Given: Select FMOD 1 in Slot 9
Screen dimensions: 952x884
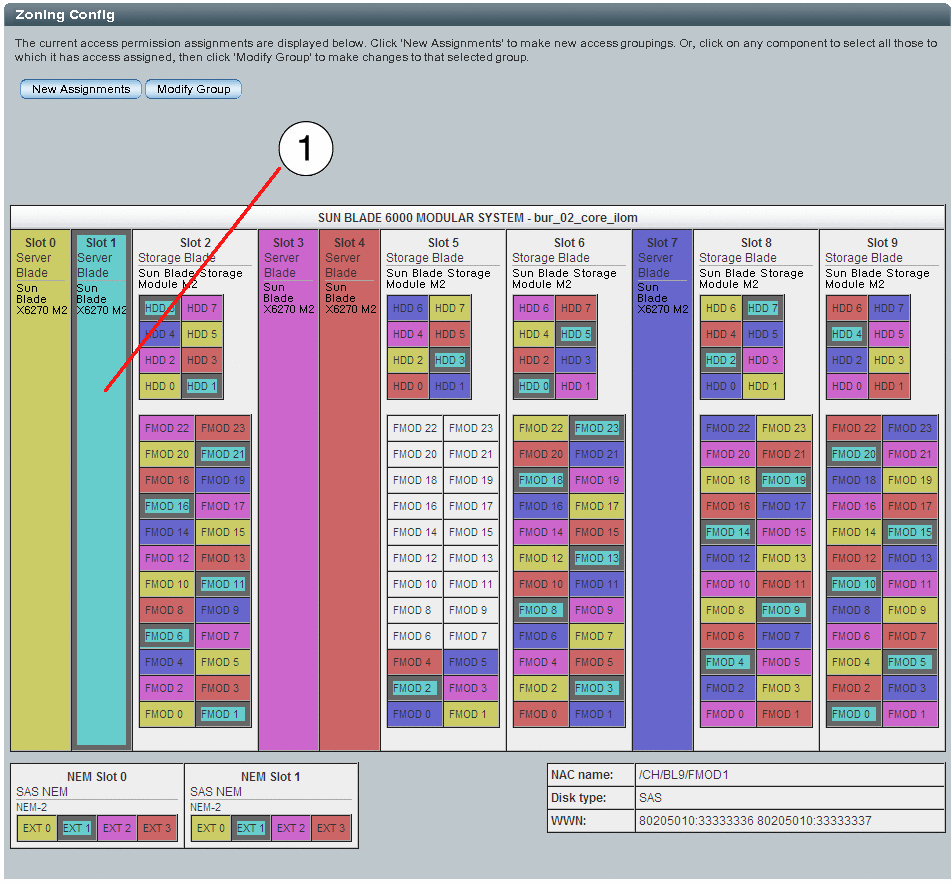Looking at the screenshot, I should coord(910,714).
